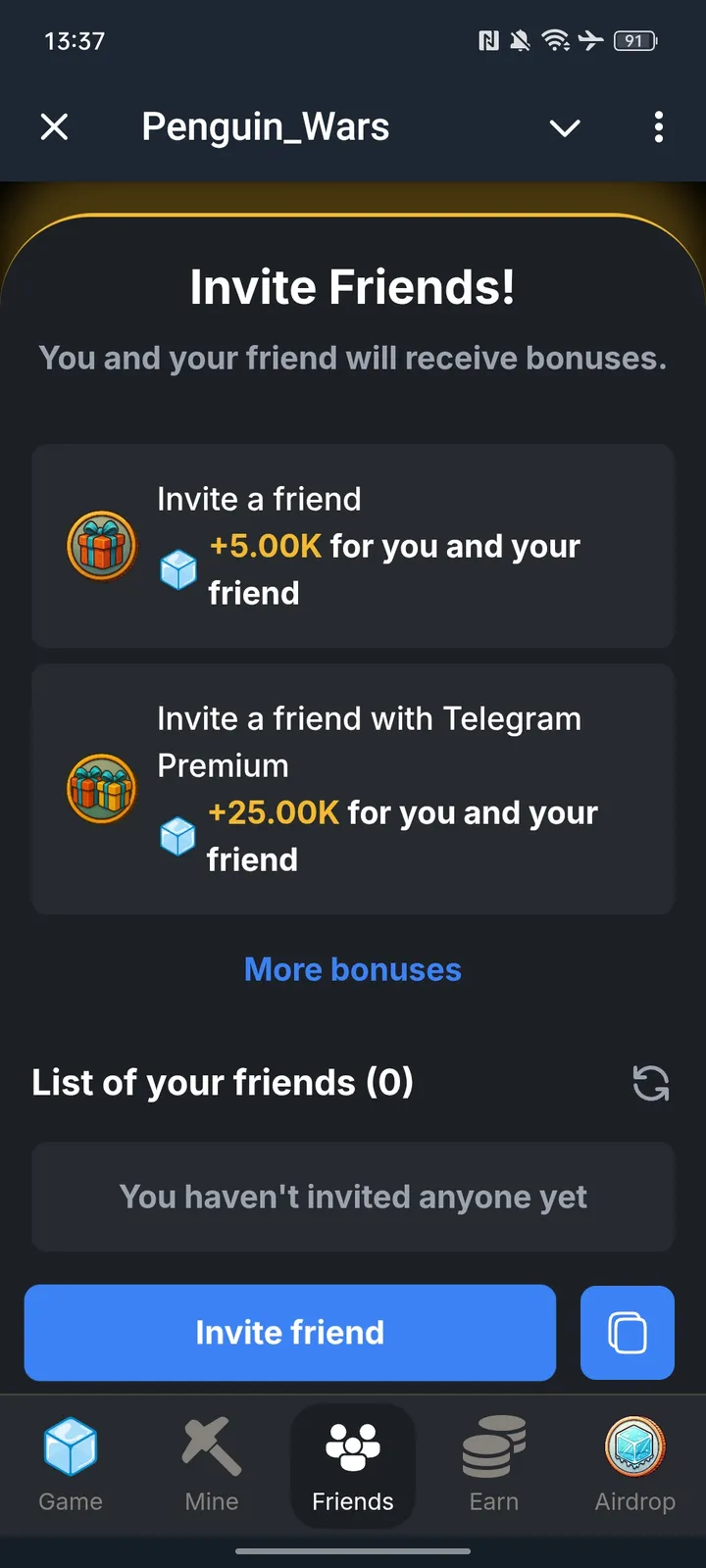
Task: Select the Invite a friend with Telegram Premium card
Action: 353,789
